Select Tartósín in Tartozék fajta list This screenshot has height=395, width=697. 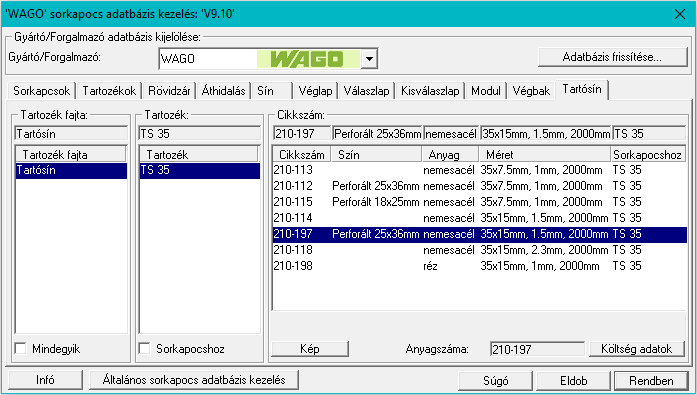tap(71, 170)
